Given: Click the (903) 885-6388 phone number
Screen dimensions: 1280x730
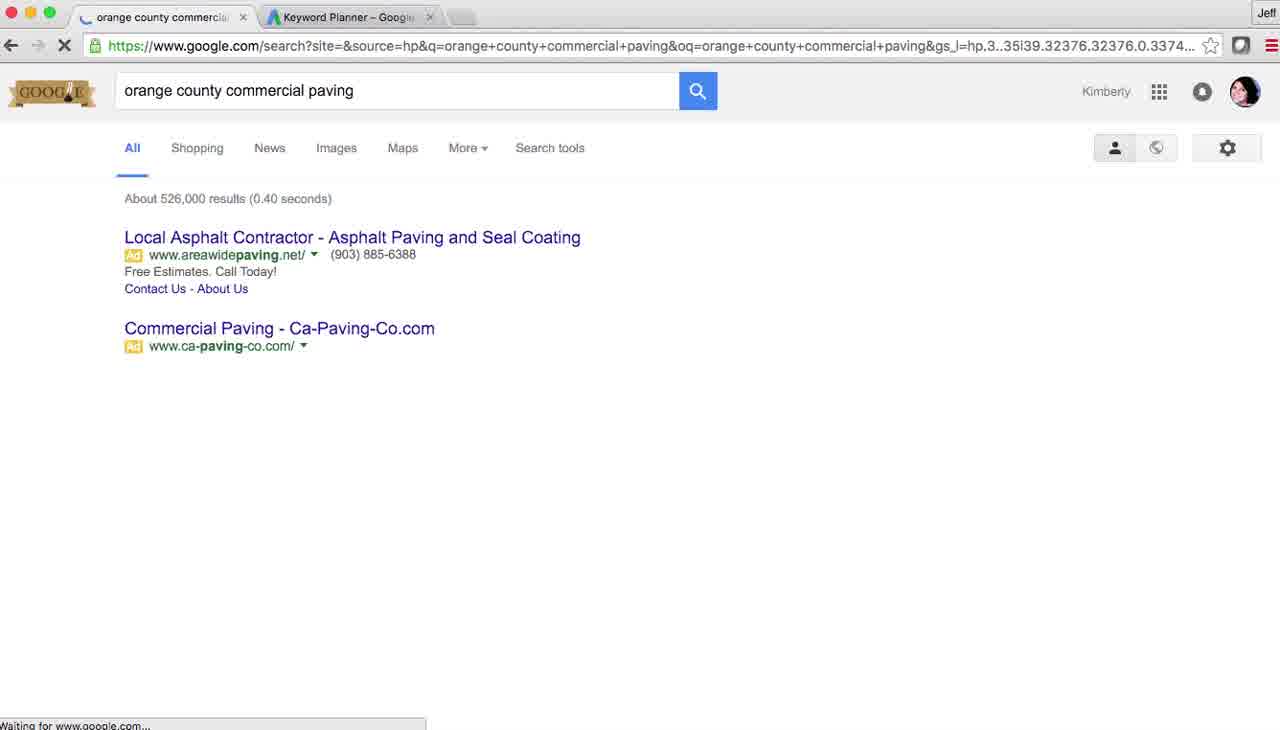Looking at the screenshot, I should pyautogui.click(x=373, y=255).
